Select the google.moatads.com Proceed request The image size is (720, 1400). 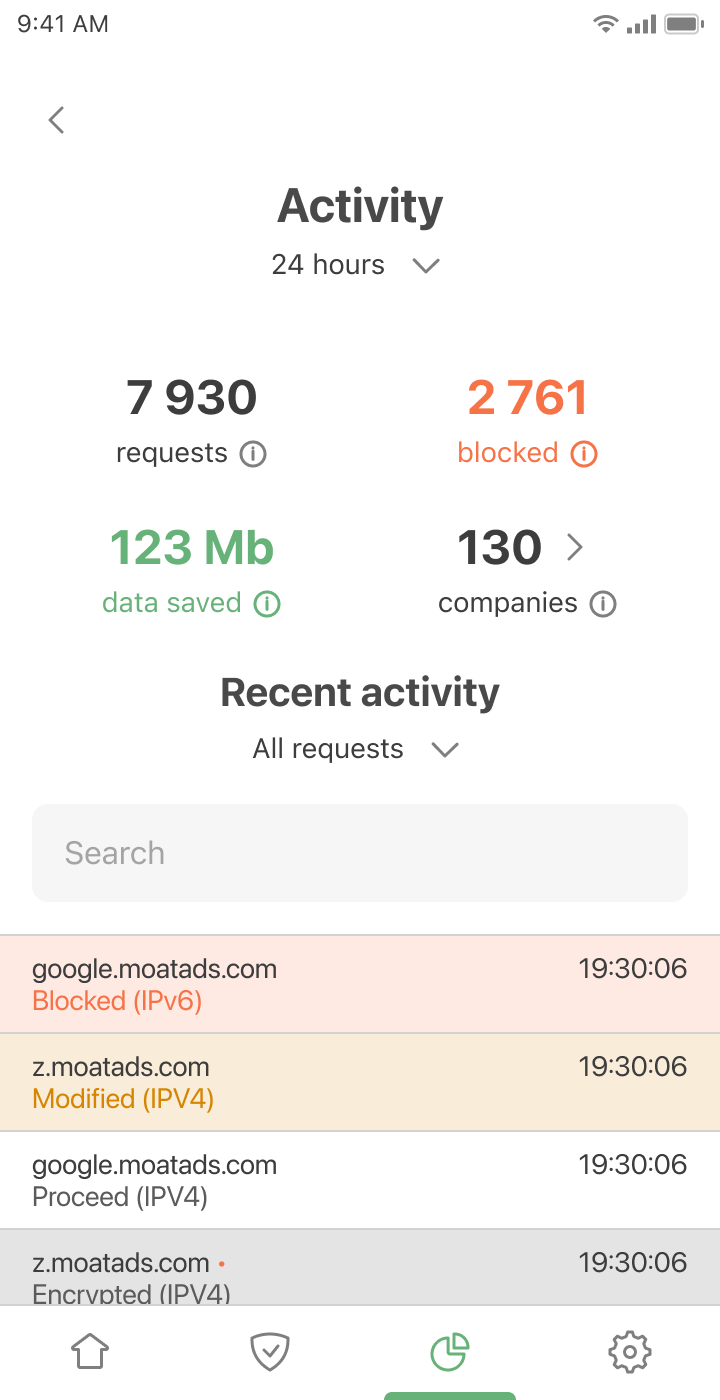pos(360,1180)
